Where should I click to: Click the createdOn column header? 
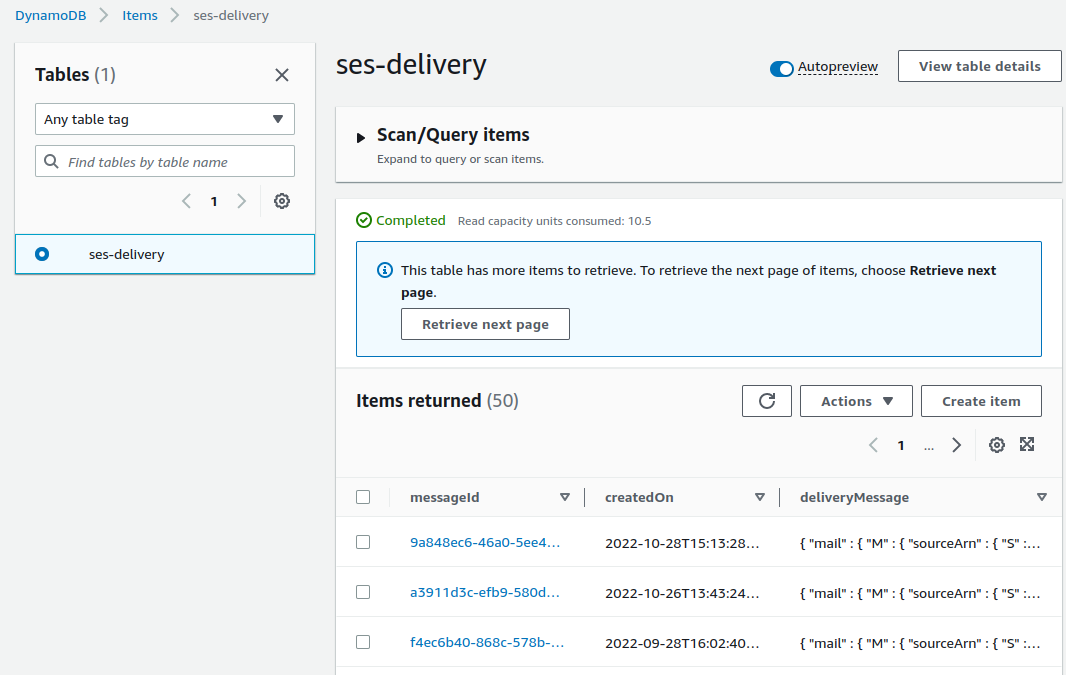click(639, 498)
